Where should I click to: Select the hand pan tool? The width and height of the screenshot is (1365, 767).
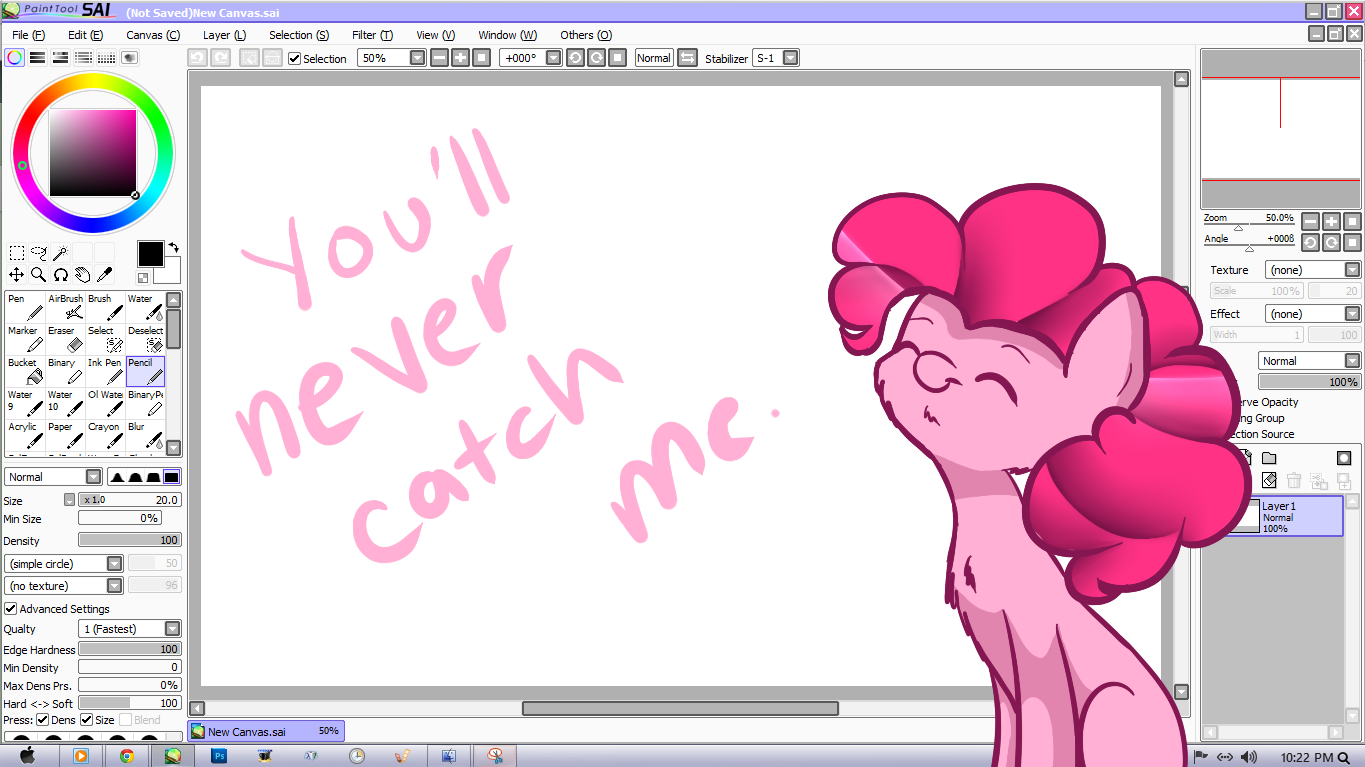pyautogui.click(x=83, y=274)
